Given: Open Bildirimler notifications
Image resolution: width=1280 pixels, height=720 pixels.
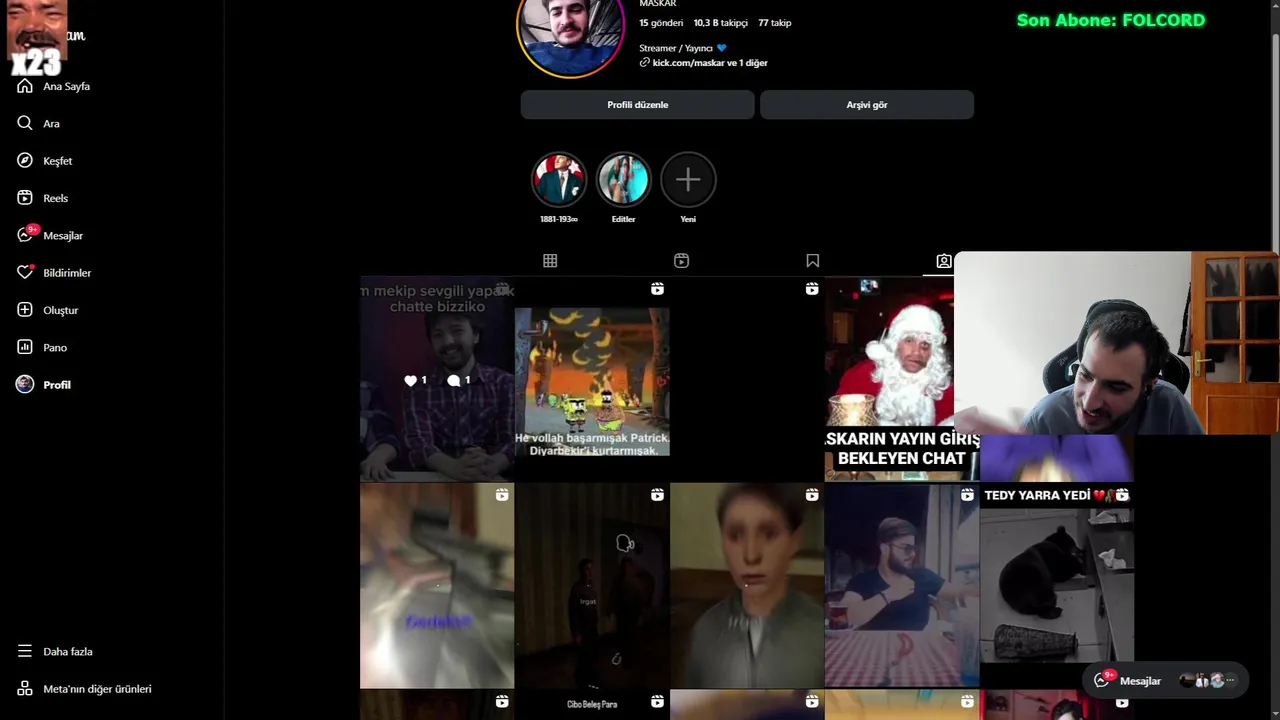Looking at the screenshot, I should (67, 273).
